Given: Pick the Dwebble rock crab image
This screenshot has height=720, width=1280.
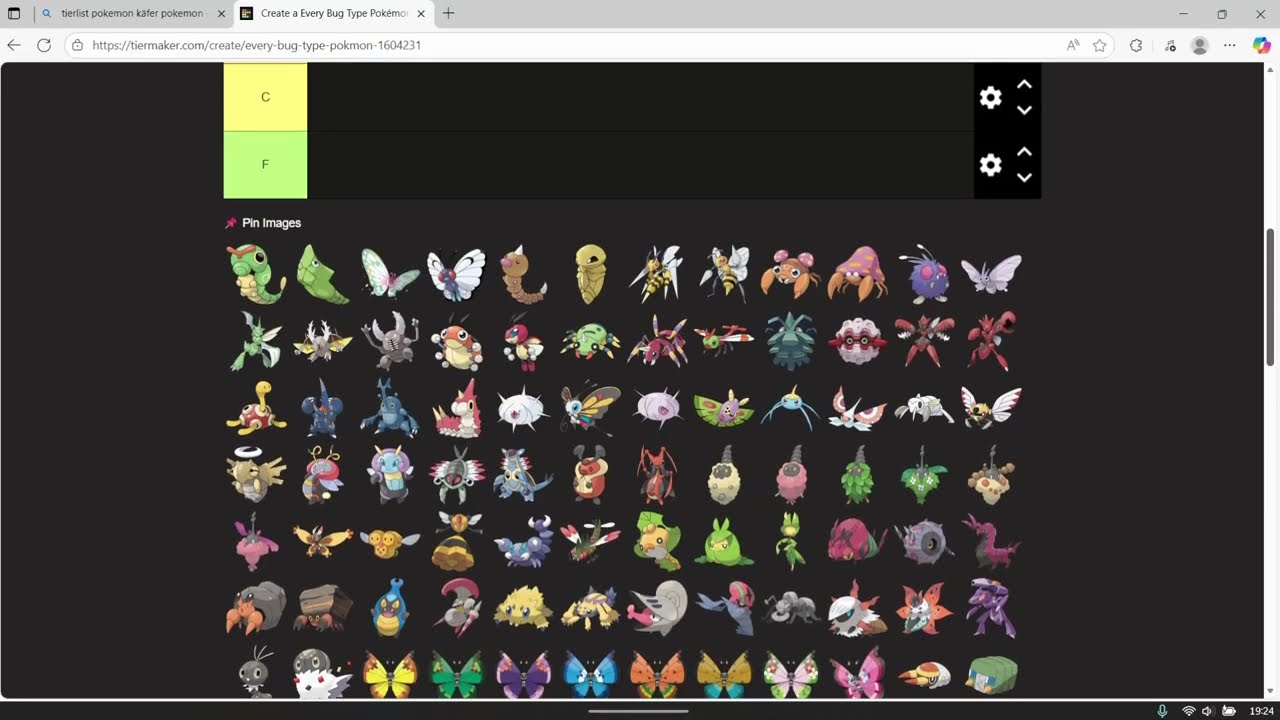Looking at the screenshot, I should coord(256,608).
